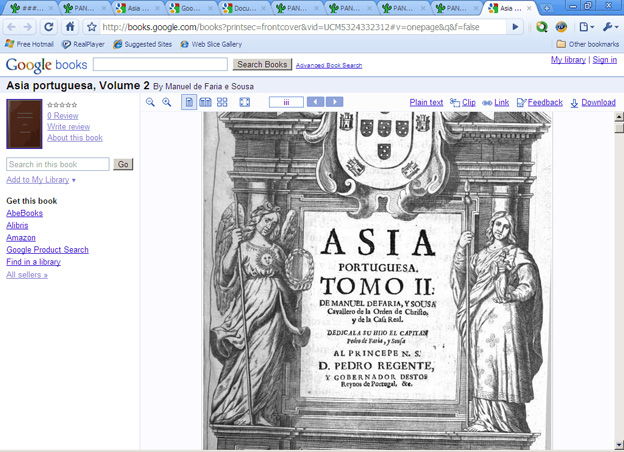Image resolution: width=624 pixels, height=452 pixels.
Task: Click Find in a library
Action: pos(33,262)
